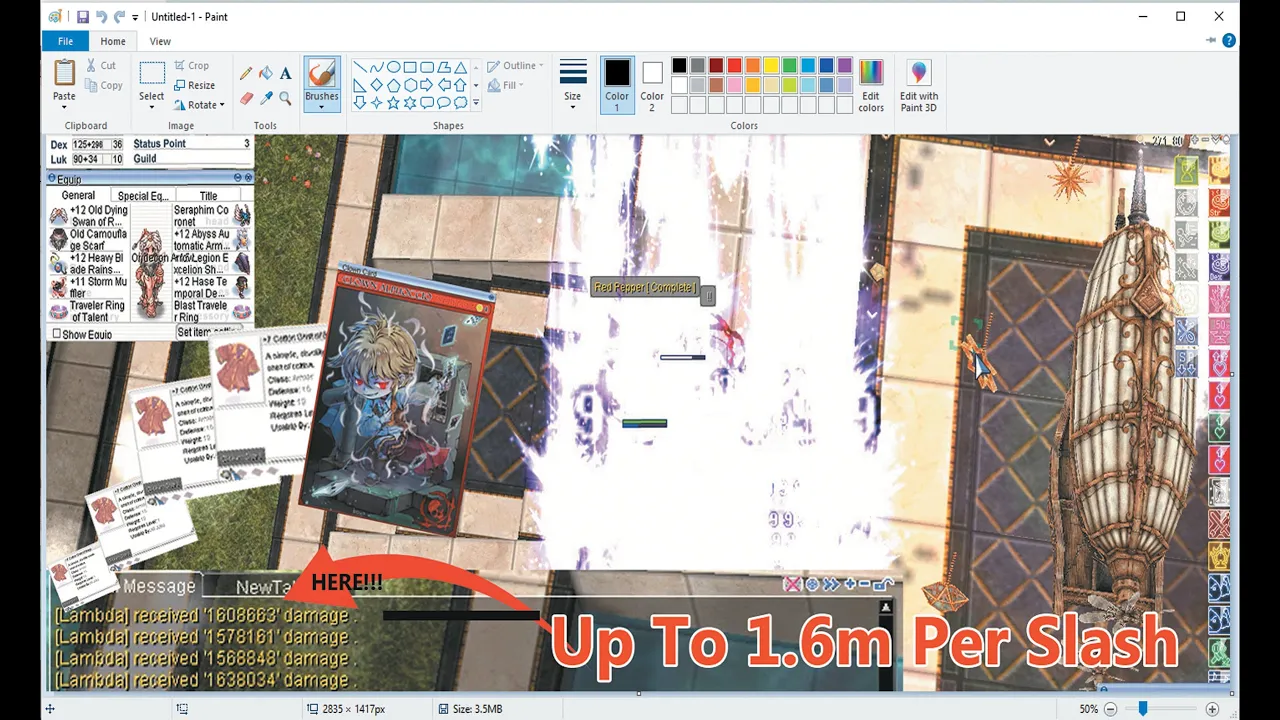Switch to the View ribbon tab
This screenshot has height=720, width=1280.
[x=160, y=41]
